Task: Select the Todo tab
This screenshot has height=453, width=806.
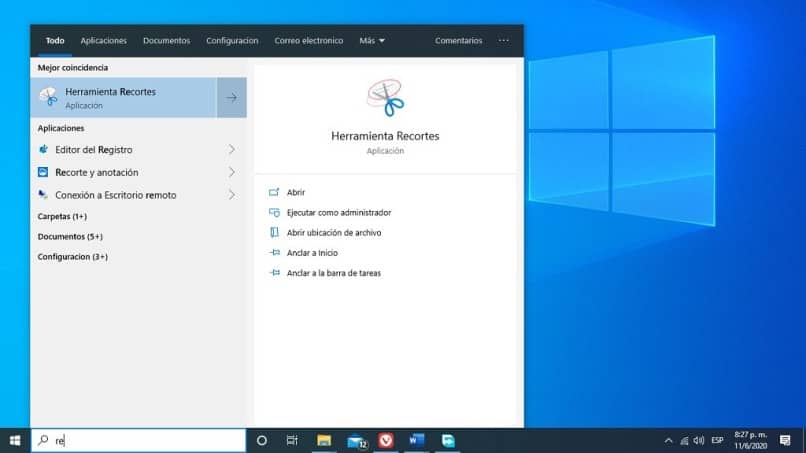Action: pos(55,41)
